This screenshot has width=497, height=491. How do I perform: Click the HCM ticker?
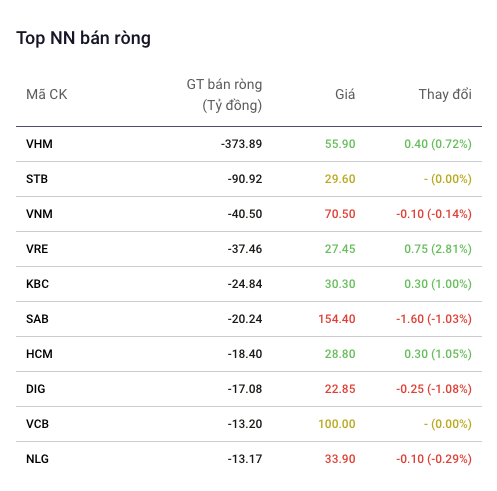tap(39, 354)
